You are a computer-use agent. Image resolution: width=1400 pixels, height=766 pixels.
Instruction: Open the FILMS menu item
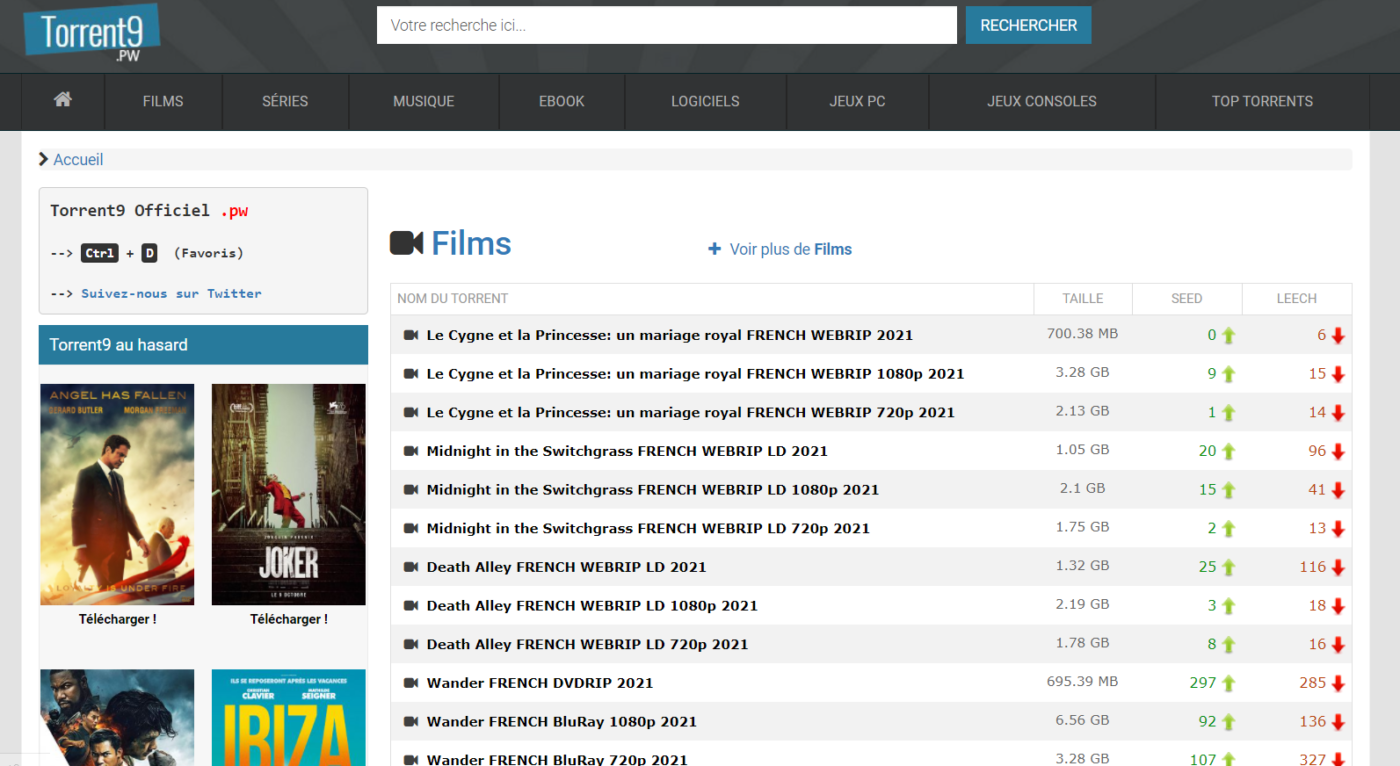pyautogui.click(x=163, y=101)
